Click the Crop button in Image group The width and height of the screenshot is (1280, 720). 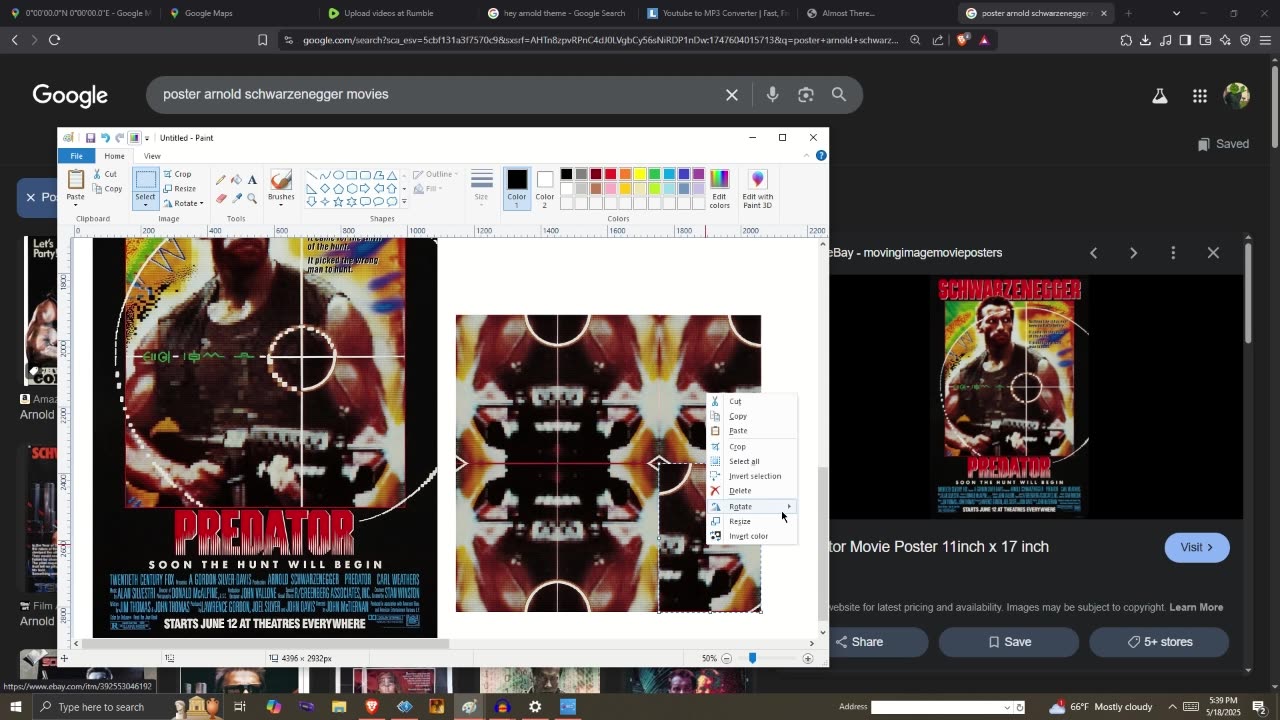(177, 174)
